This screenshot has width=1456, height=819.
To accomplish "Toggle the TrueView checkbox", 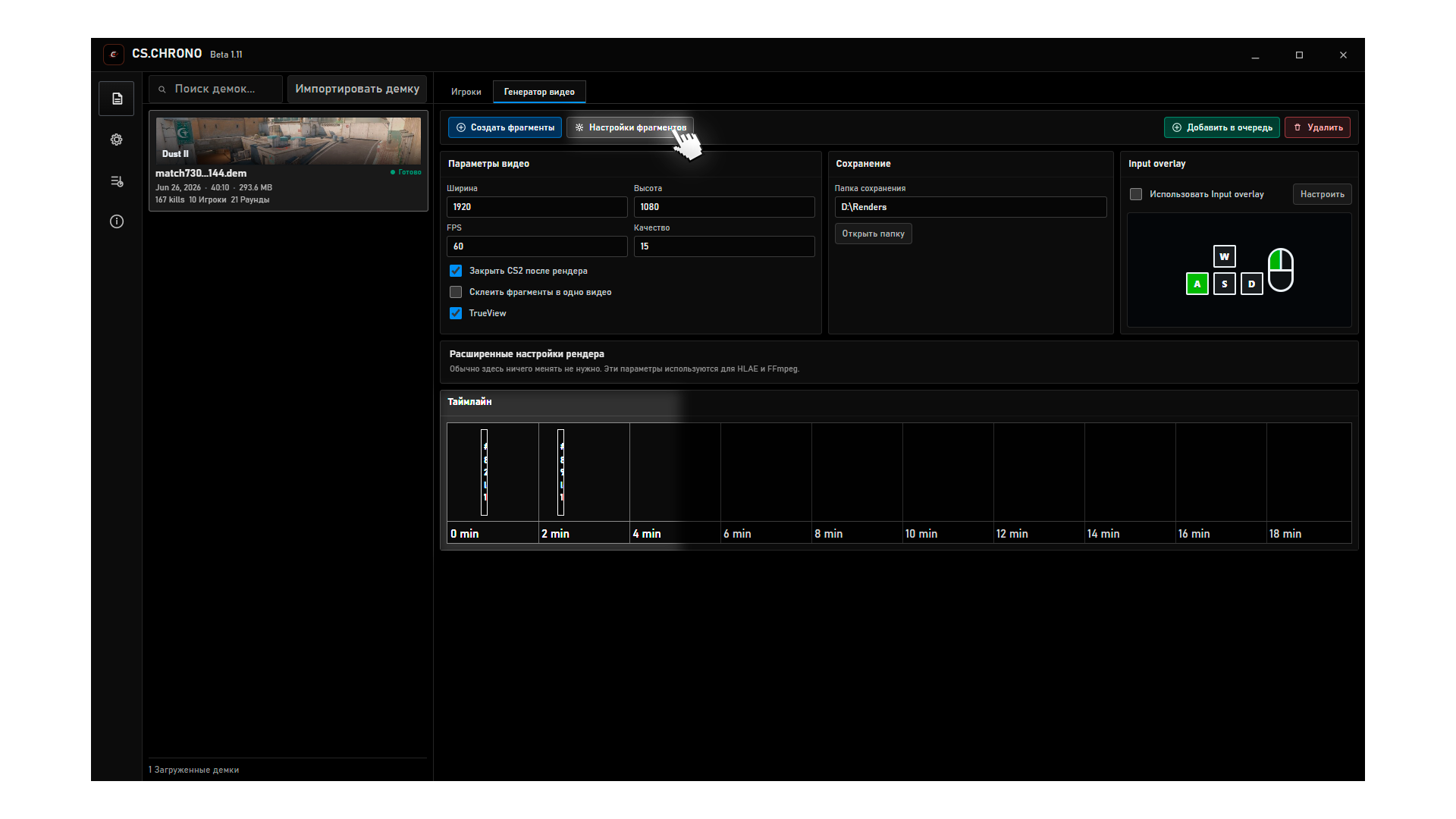I will 456,313.
